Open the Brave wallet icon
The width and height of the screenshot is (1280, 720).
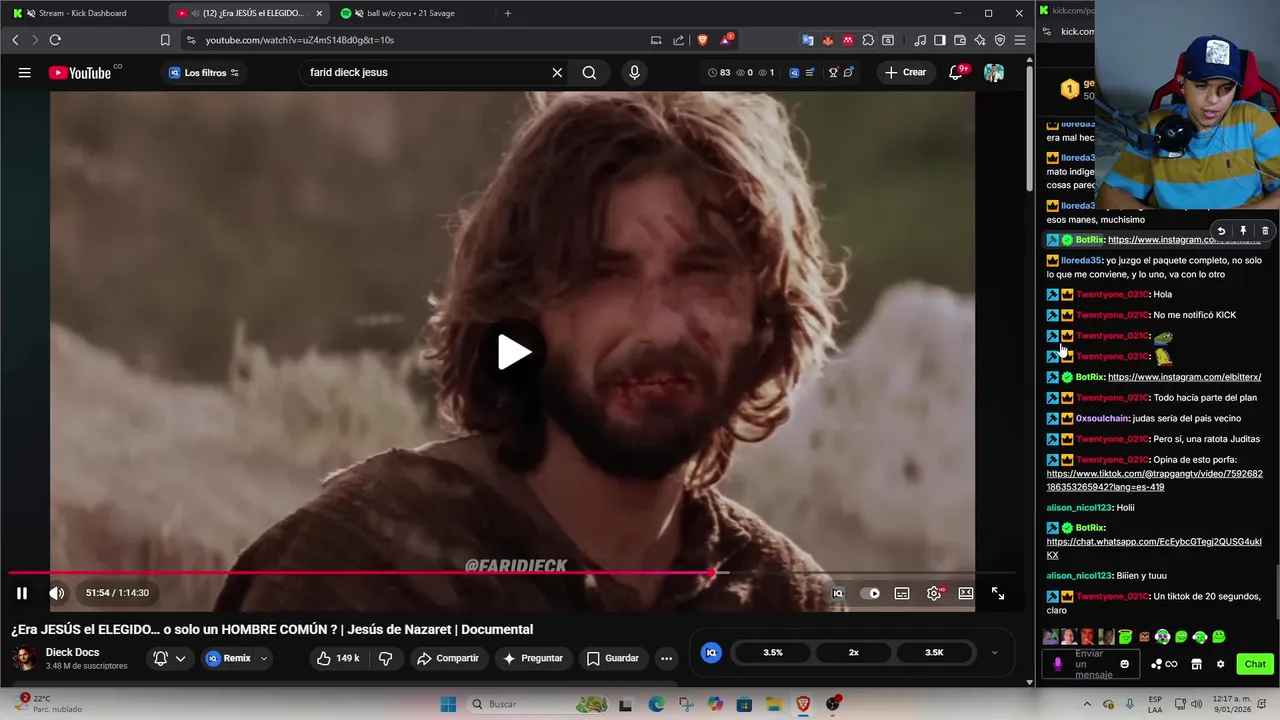pos(960,40)
